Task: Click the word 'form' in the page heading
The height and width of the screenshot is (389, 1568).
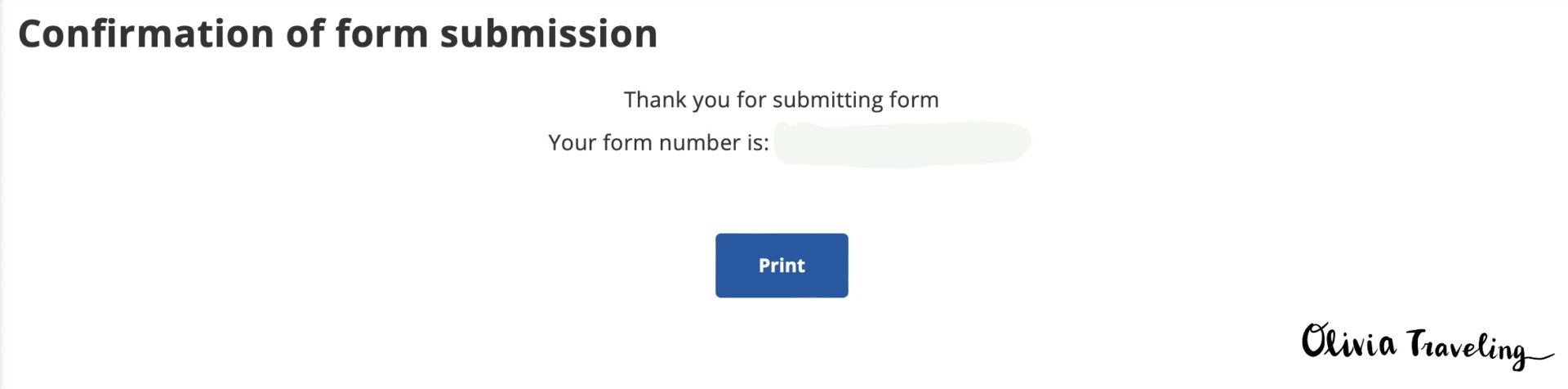Action: pos(381,34)
